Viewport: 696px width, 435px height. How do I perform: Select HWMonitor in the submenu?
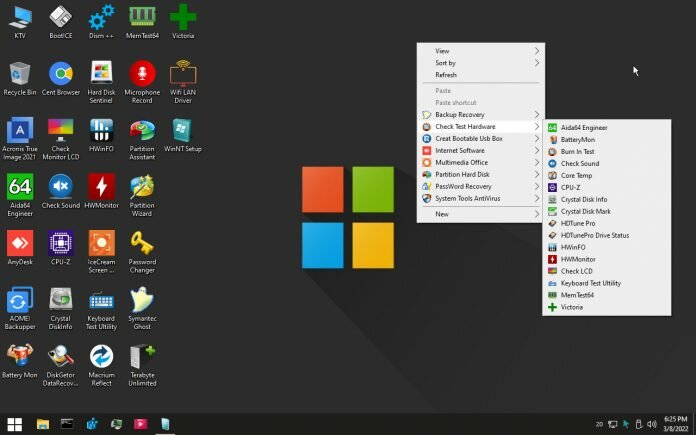pos(606,259)
